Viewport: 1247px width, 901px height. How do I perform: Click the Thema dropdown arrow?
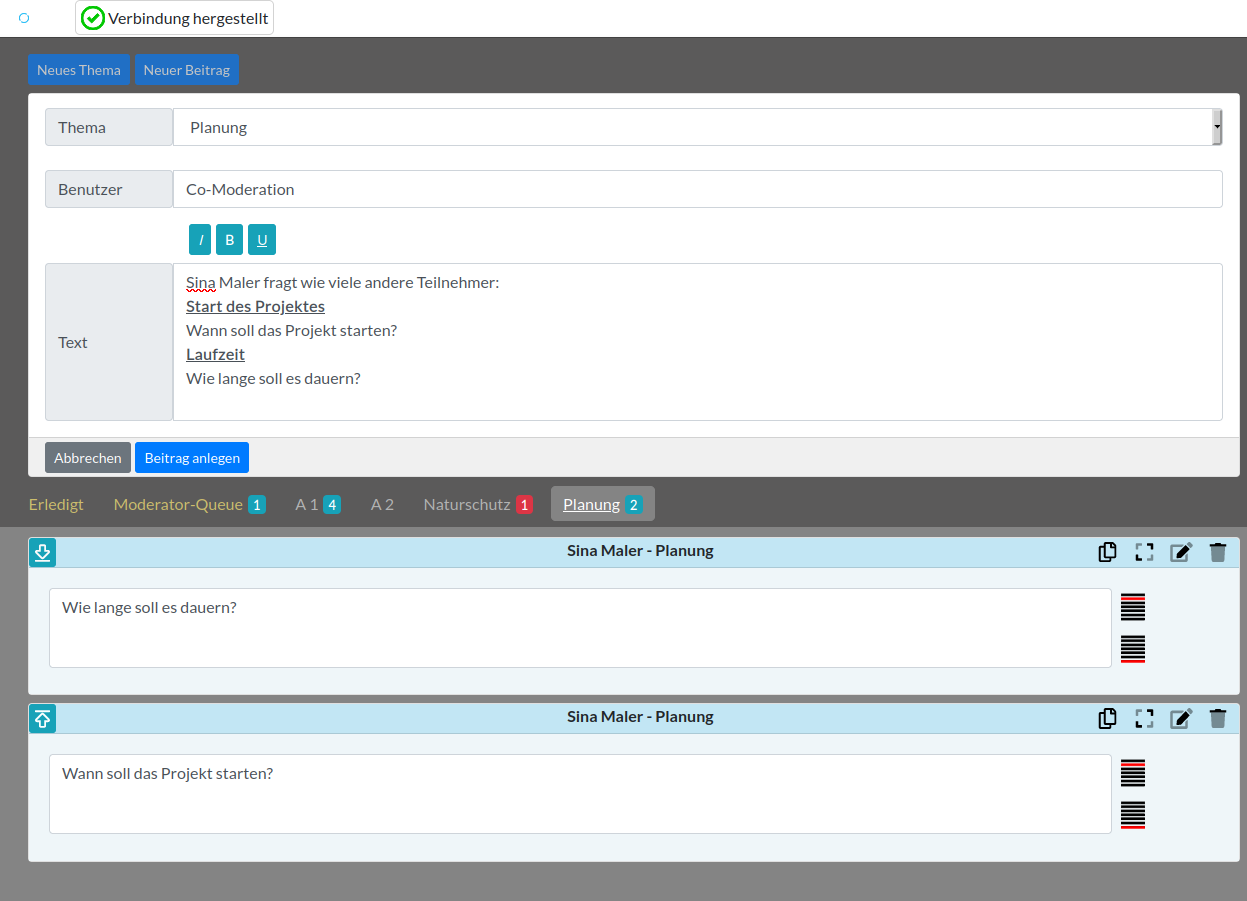[1216, 127]
